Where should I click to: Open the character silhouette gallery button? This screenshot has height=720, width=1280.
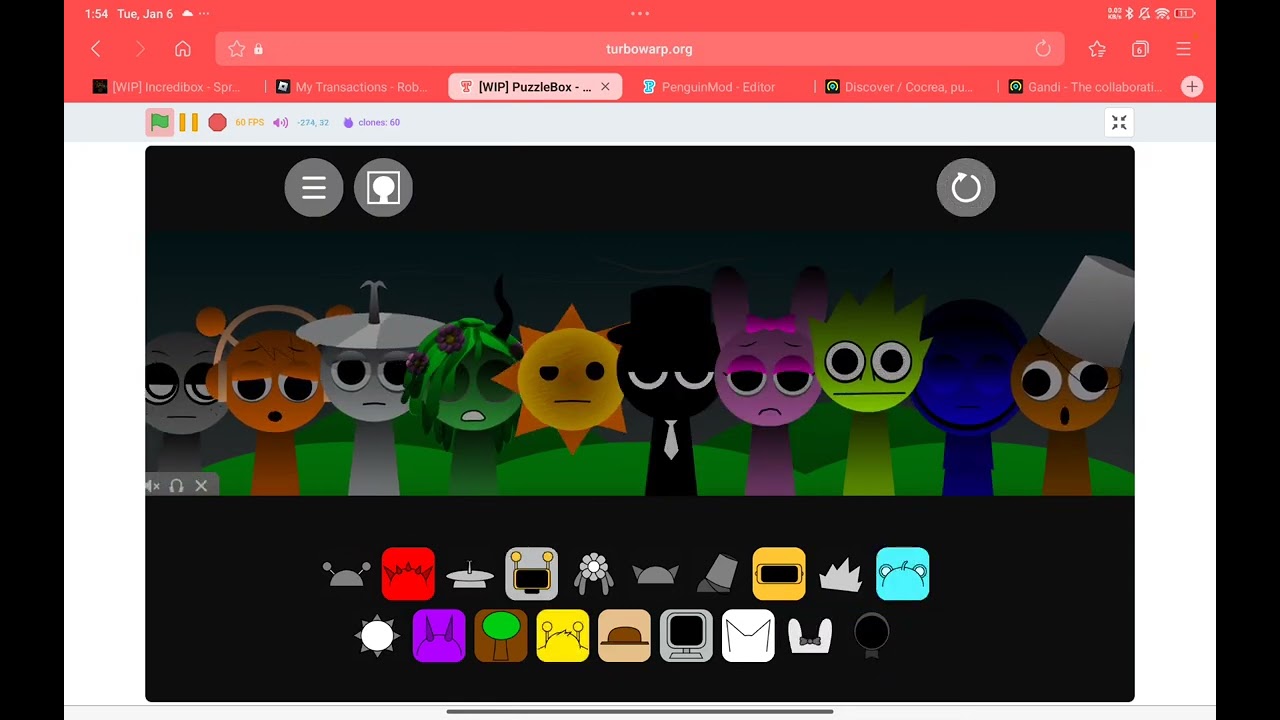(x=383, y=187)
